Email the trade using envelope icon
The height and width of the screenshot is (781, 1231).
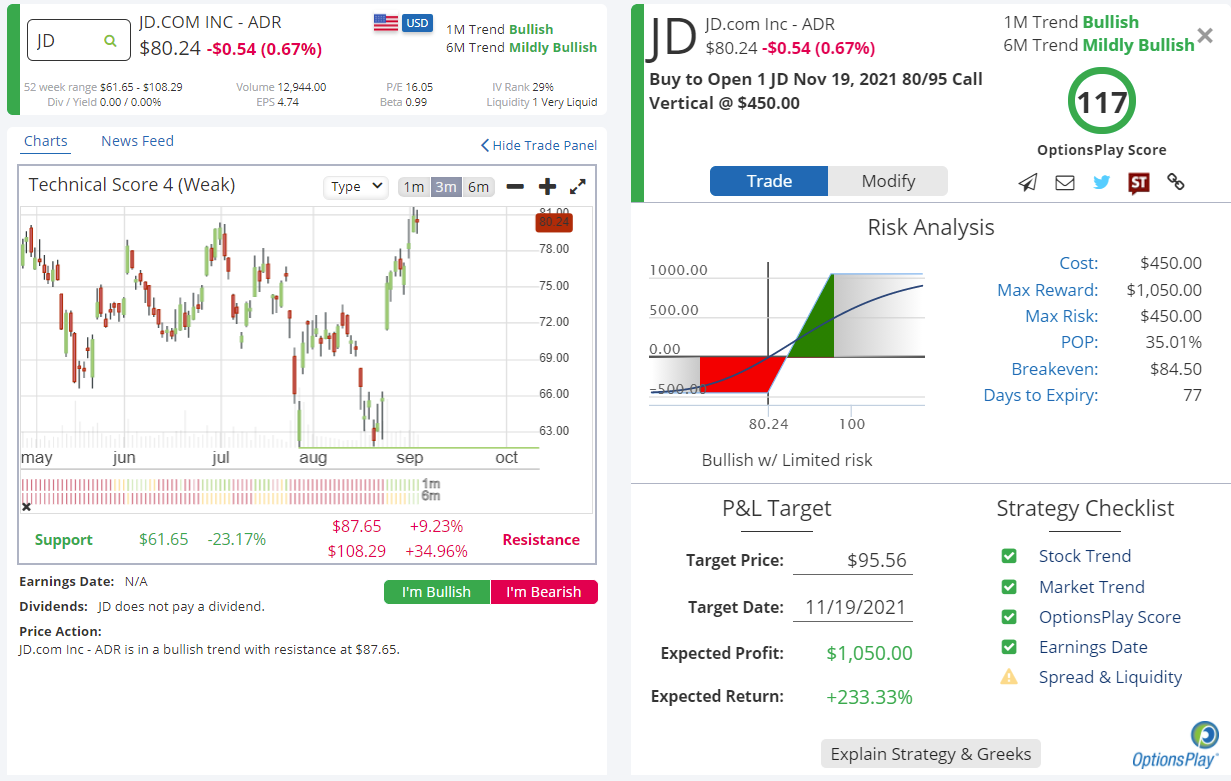(1065, 182)
